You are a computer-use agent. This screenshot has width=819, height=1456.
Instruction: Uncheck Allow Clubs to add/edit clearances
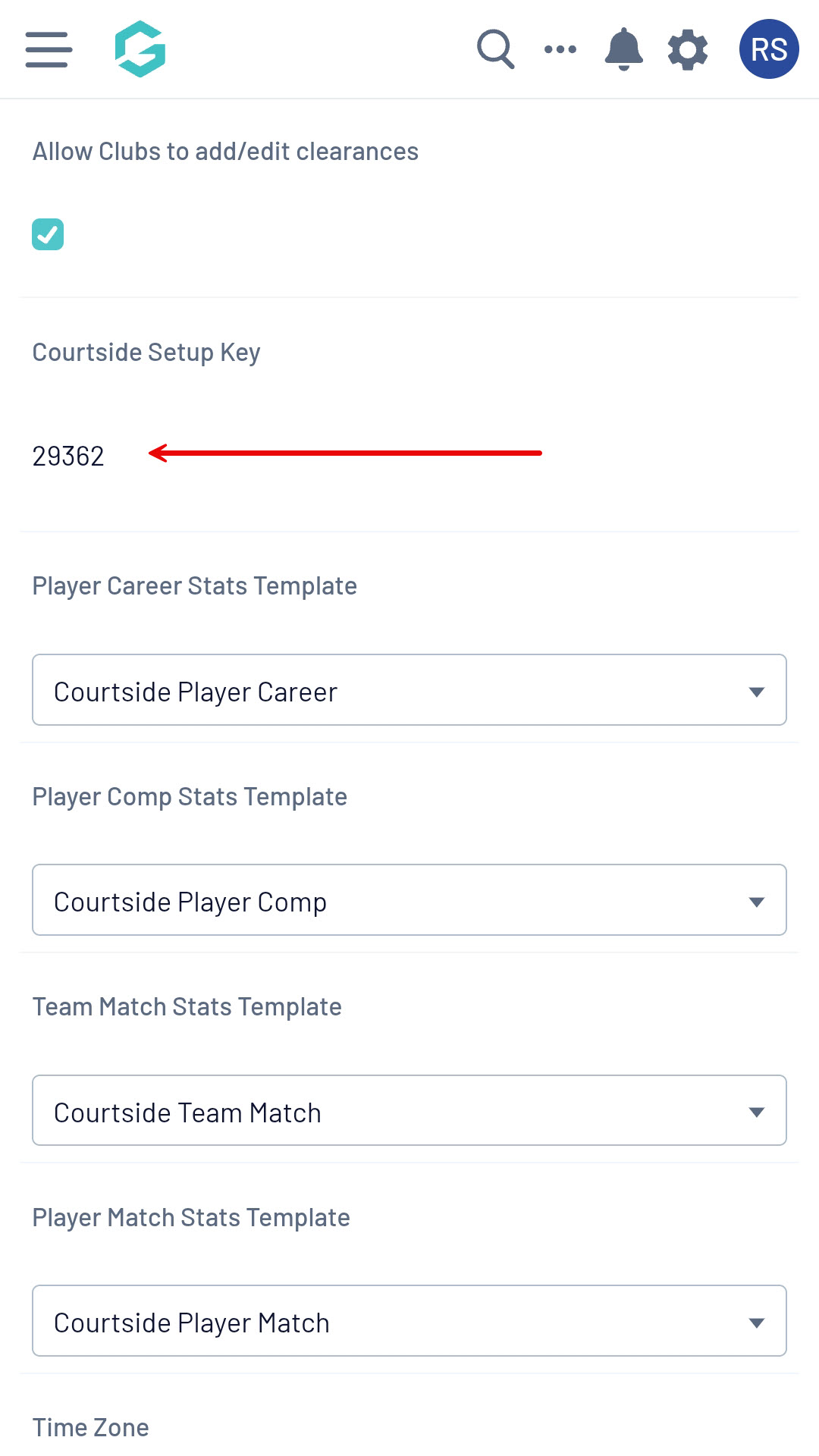point(48,234)
